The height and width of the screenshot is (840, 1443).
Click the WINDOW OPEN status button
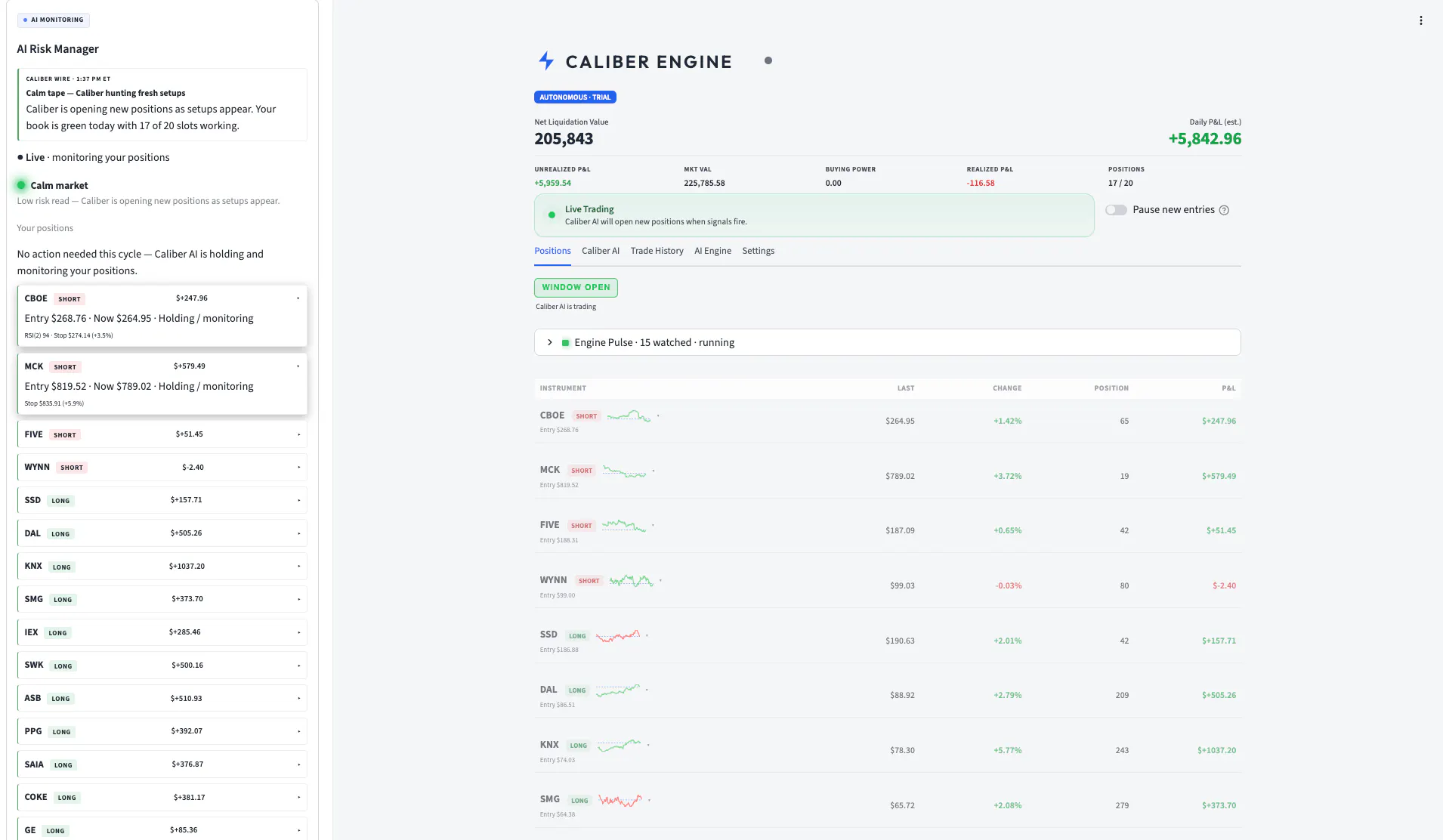pyautogui.click(x=576, y=287)
